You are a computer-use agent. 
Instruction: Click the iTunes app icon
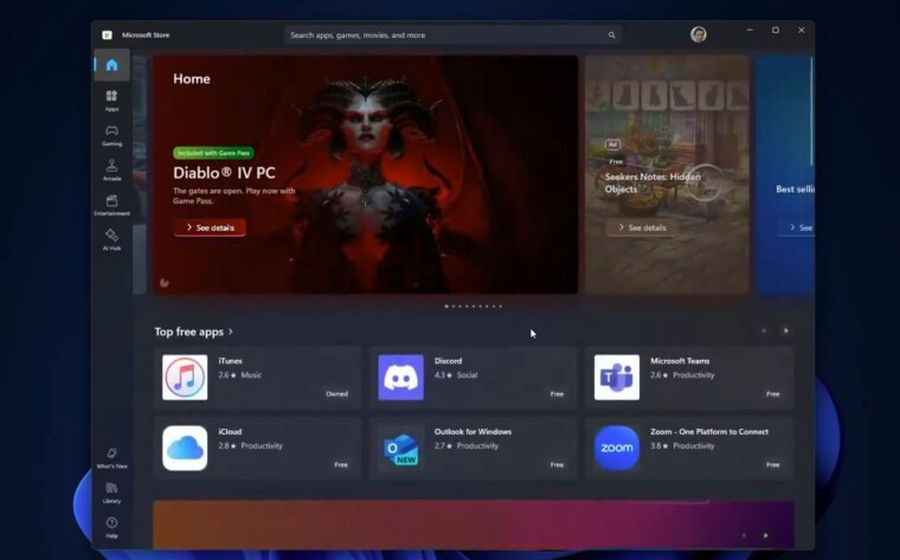click(x=185, y=377)
